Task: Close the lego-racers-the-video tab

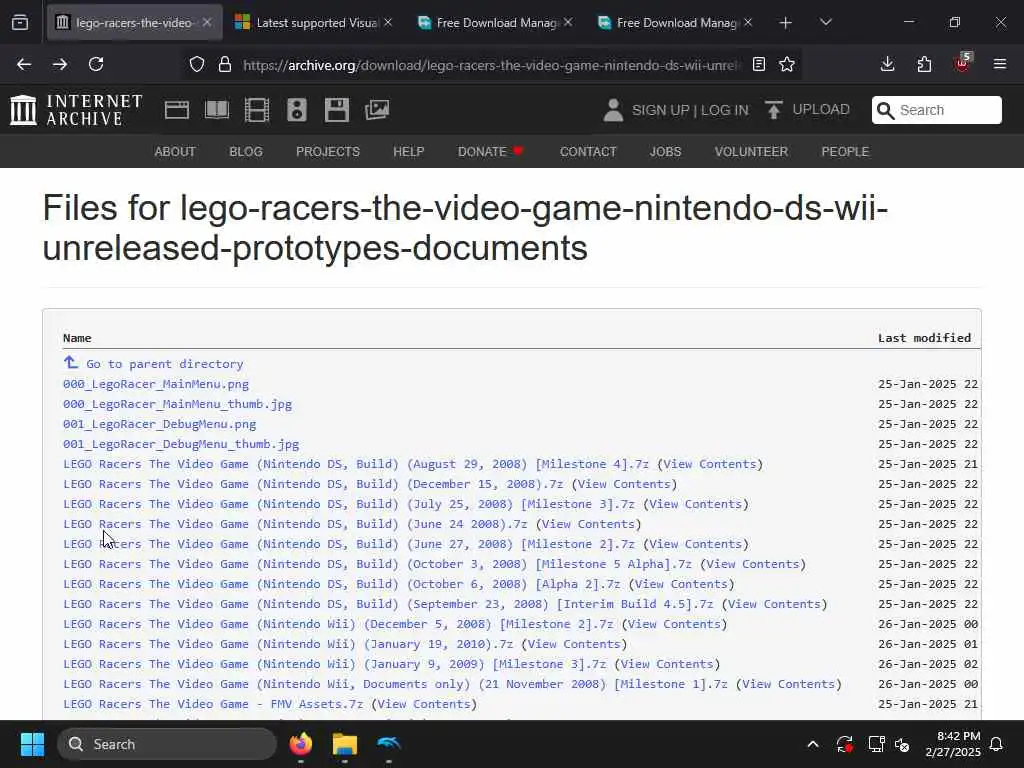Action: coord(207,22)
